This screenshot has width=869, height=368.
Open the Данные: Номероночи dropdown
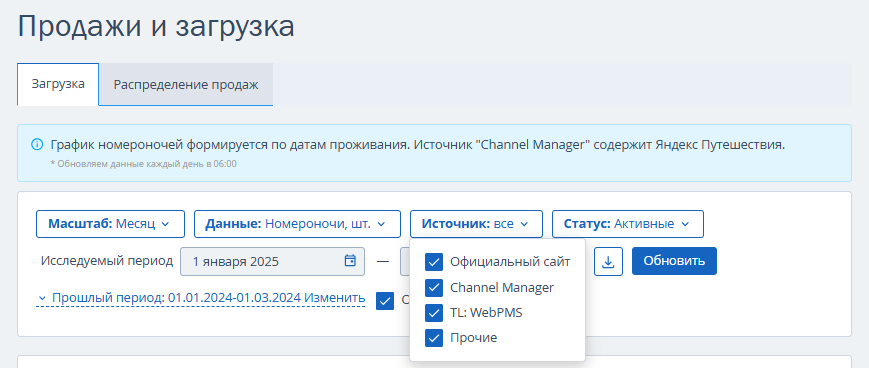297,224
